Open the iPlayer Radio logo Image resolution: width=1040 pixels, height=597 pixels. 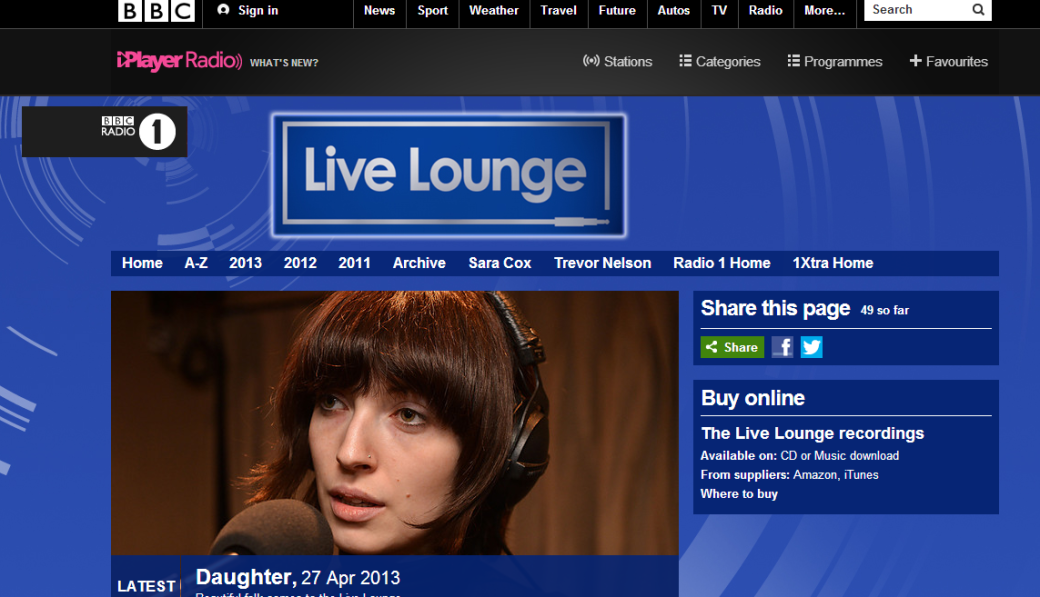click(179, 61)
